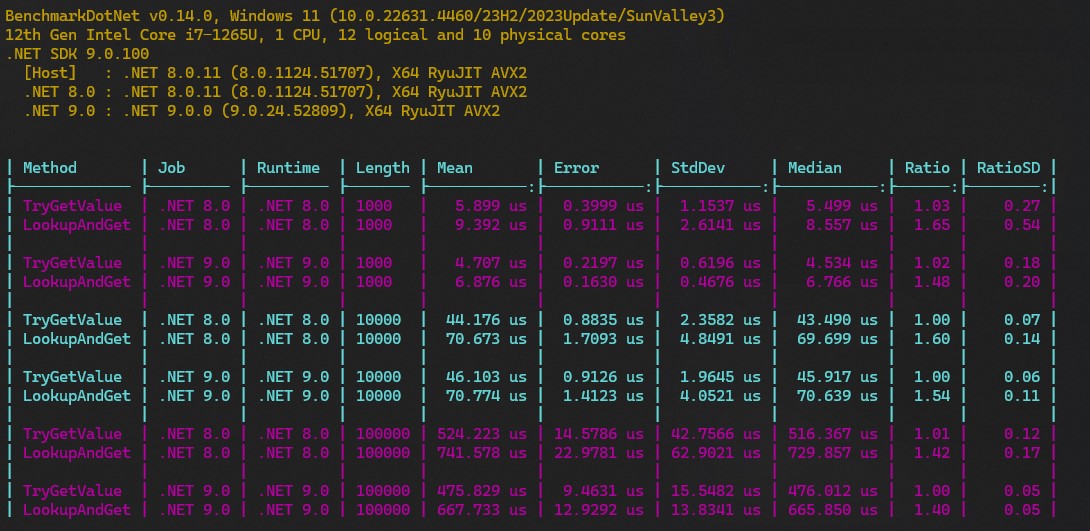The width and height of the screenshot is (1090, 531).
Task: Click the .NET 9.0.0 (9.0.24.52809) line
Action: (261, 111)
